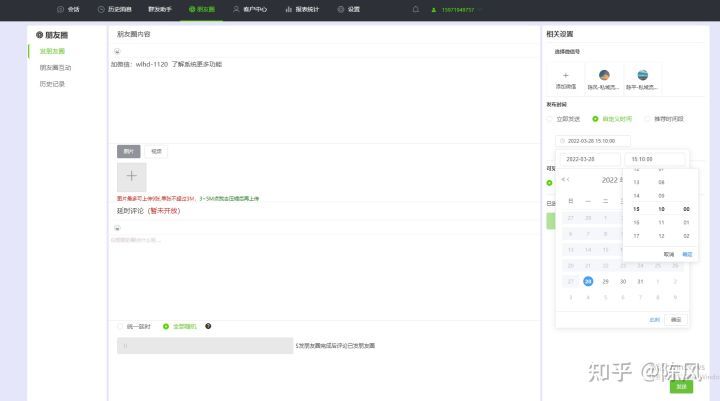Click the emoji icon above the moments text
Image resolution: width=720 pixels, height=401 pixels.
coord(117,53)
